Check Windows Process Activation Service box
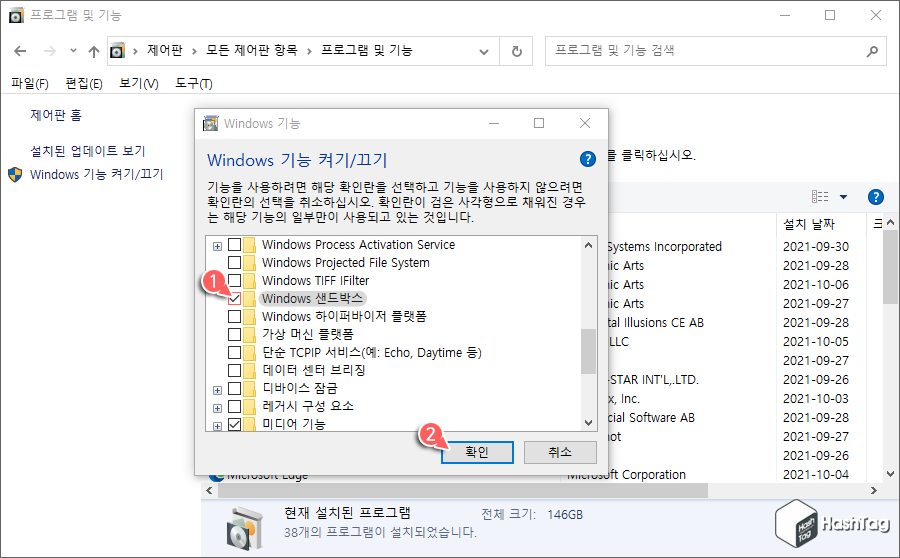The height and width of the screenshot is (558, 900). [234, 245]
